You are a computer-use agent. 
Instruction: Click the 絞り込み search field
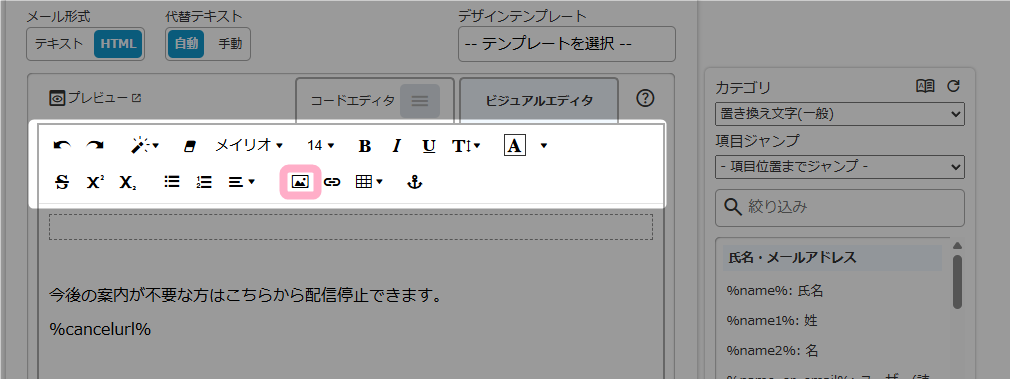839,208
